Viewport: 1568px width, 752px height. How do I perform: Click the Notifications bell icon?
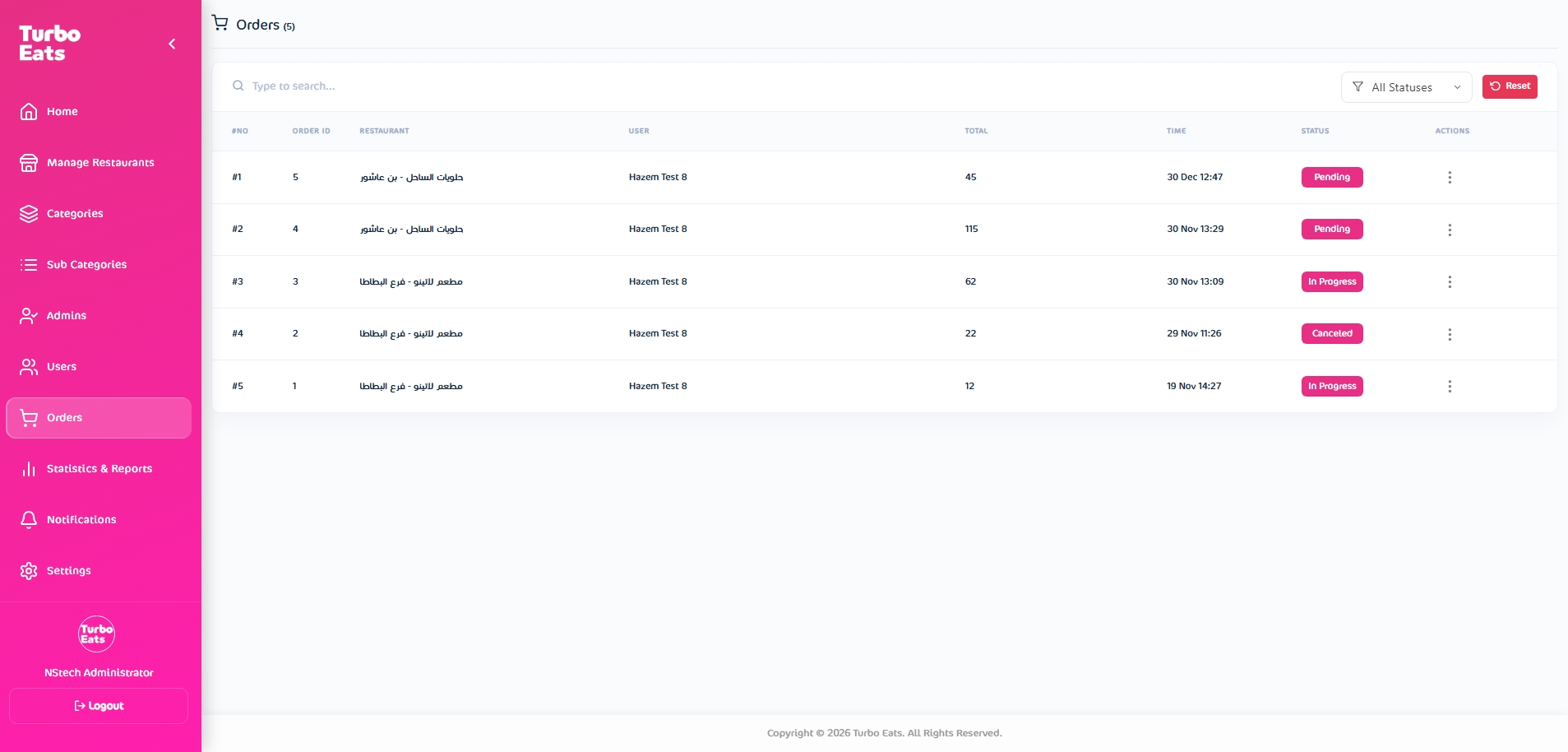(29, 520)
